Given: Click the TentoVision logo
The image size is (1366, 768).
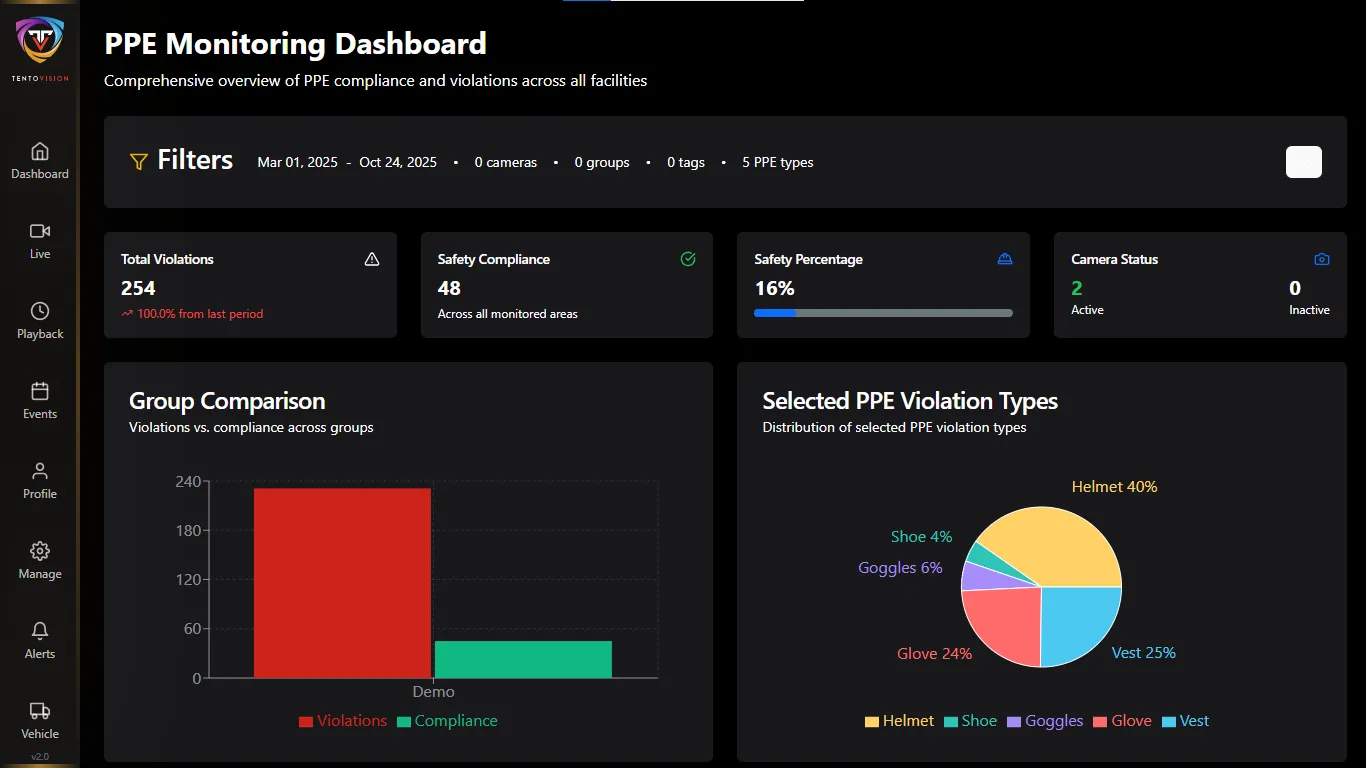Looking at the screenshot, I should [x=40, y=45].
